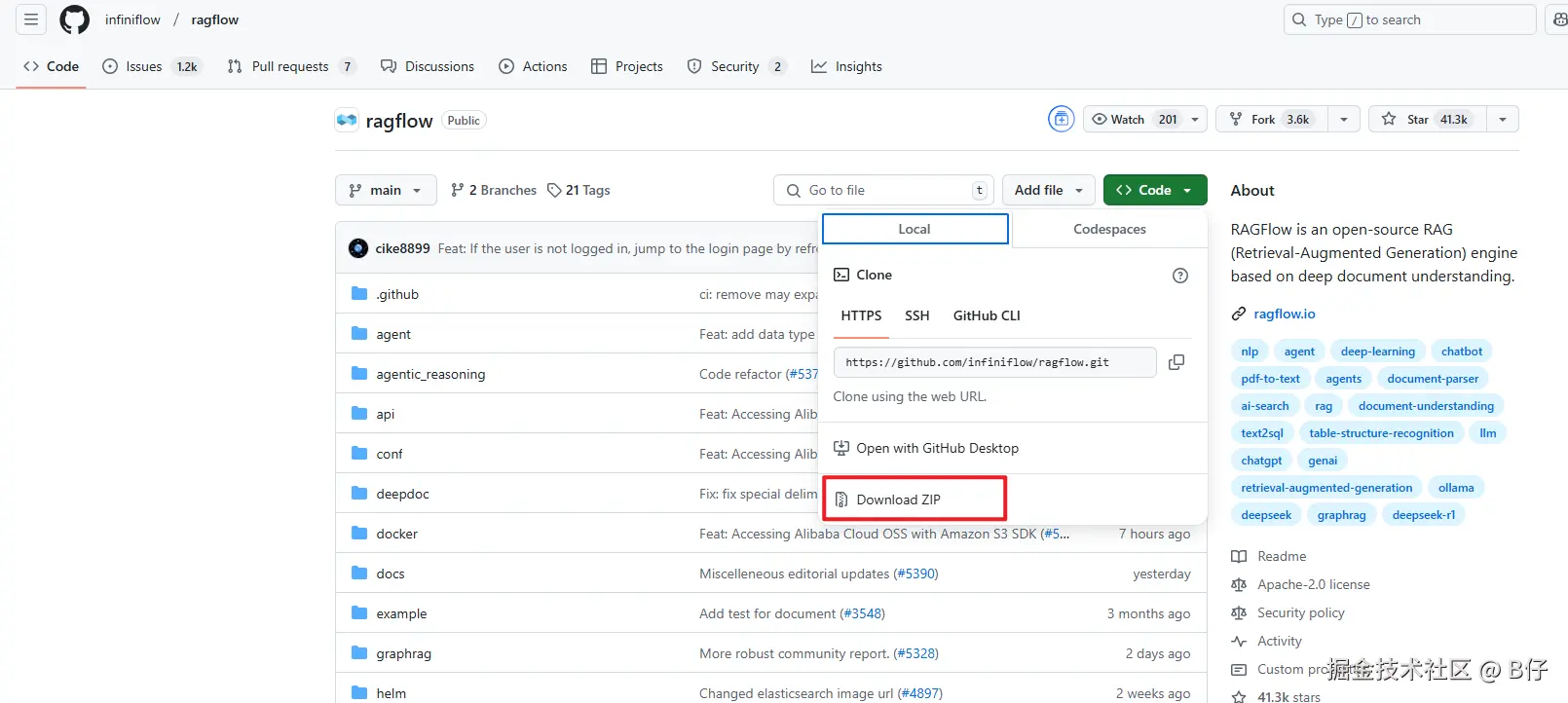Open the Security tab
This screenshot has width=1568, height=703.
pos(736,66)
